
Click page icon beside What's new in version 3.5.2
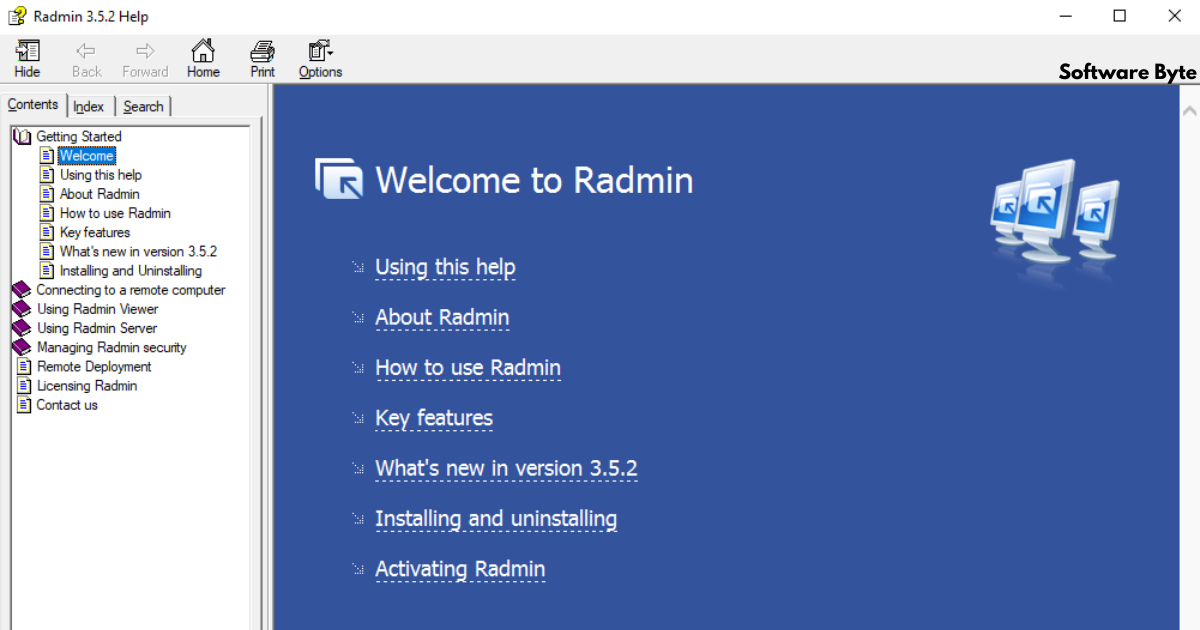click(x=47, y=251)
